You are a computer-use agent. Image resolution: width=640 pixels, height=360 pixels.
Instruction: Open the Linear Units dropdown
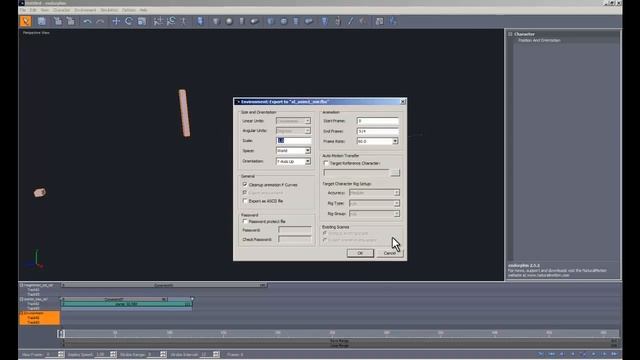coord(293,121)
